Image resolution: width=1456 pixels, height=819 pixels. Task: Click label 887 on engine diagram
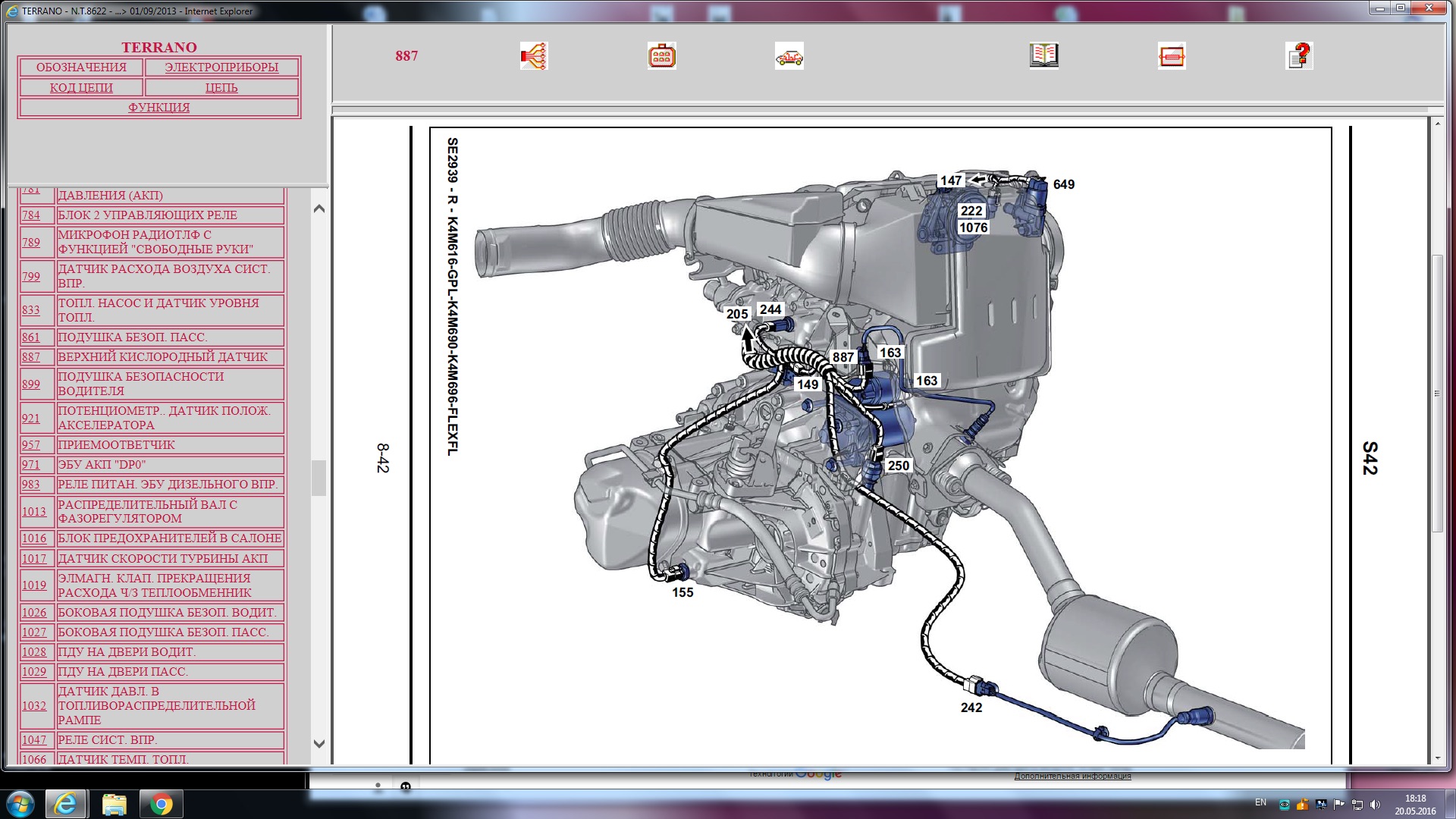coord(843,357)
